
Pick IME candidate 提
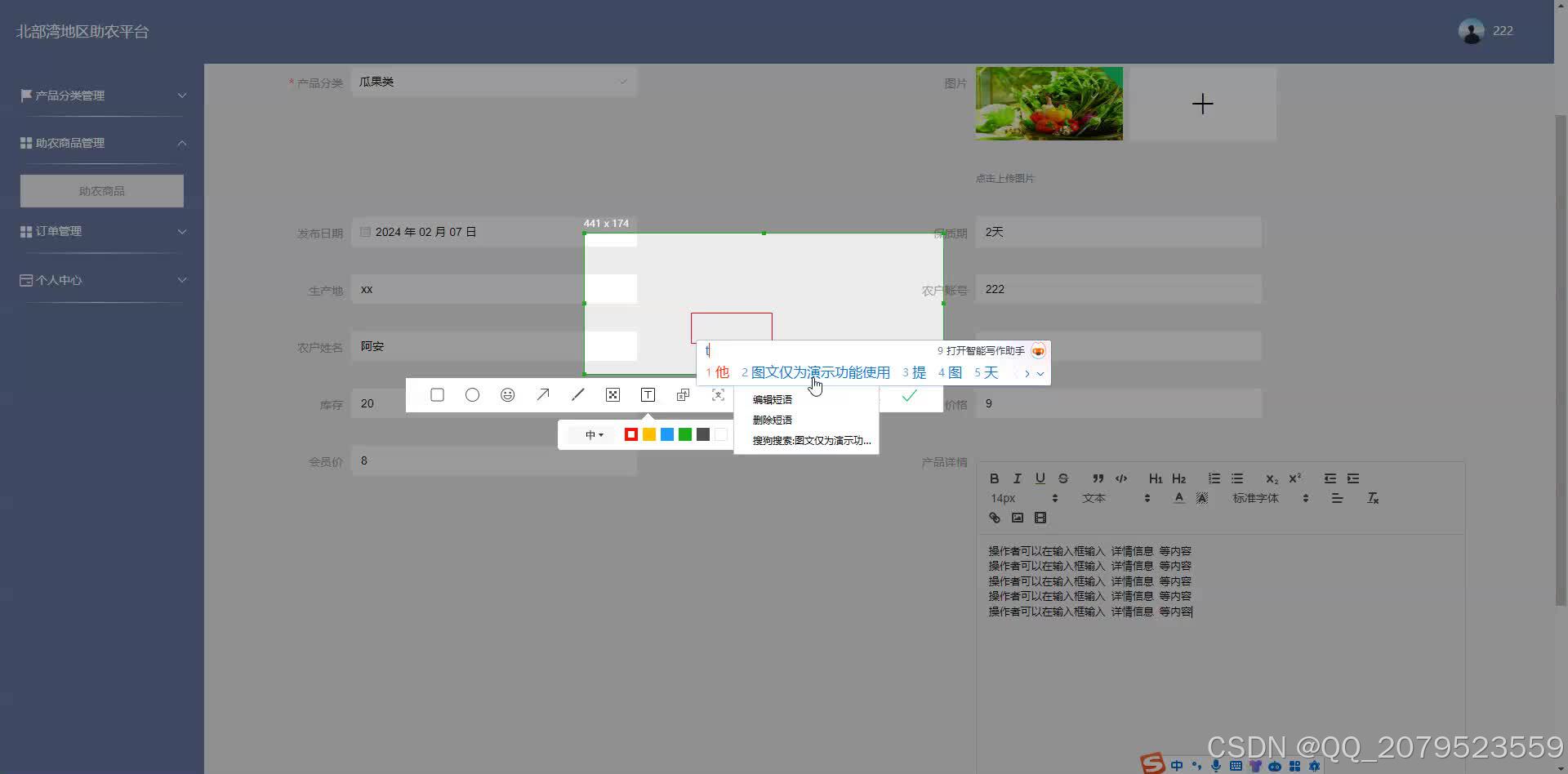[x=914, y=372]
